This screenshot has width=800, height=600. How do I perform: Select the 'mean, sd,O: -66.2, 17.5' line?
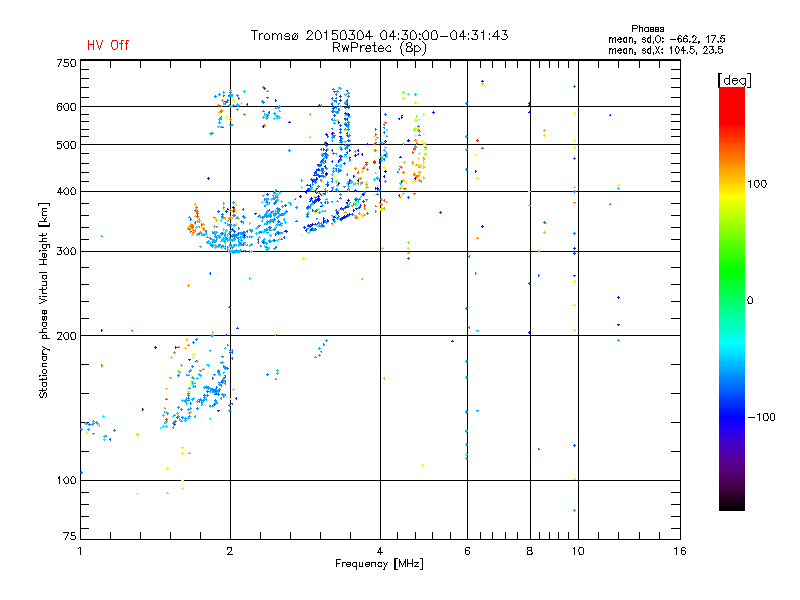pyautogui.click(x=666, y=39)
